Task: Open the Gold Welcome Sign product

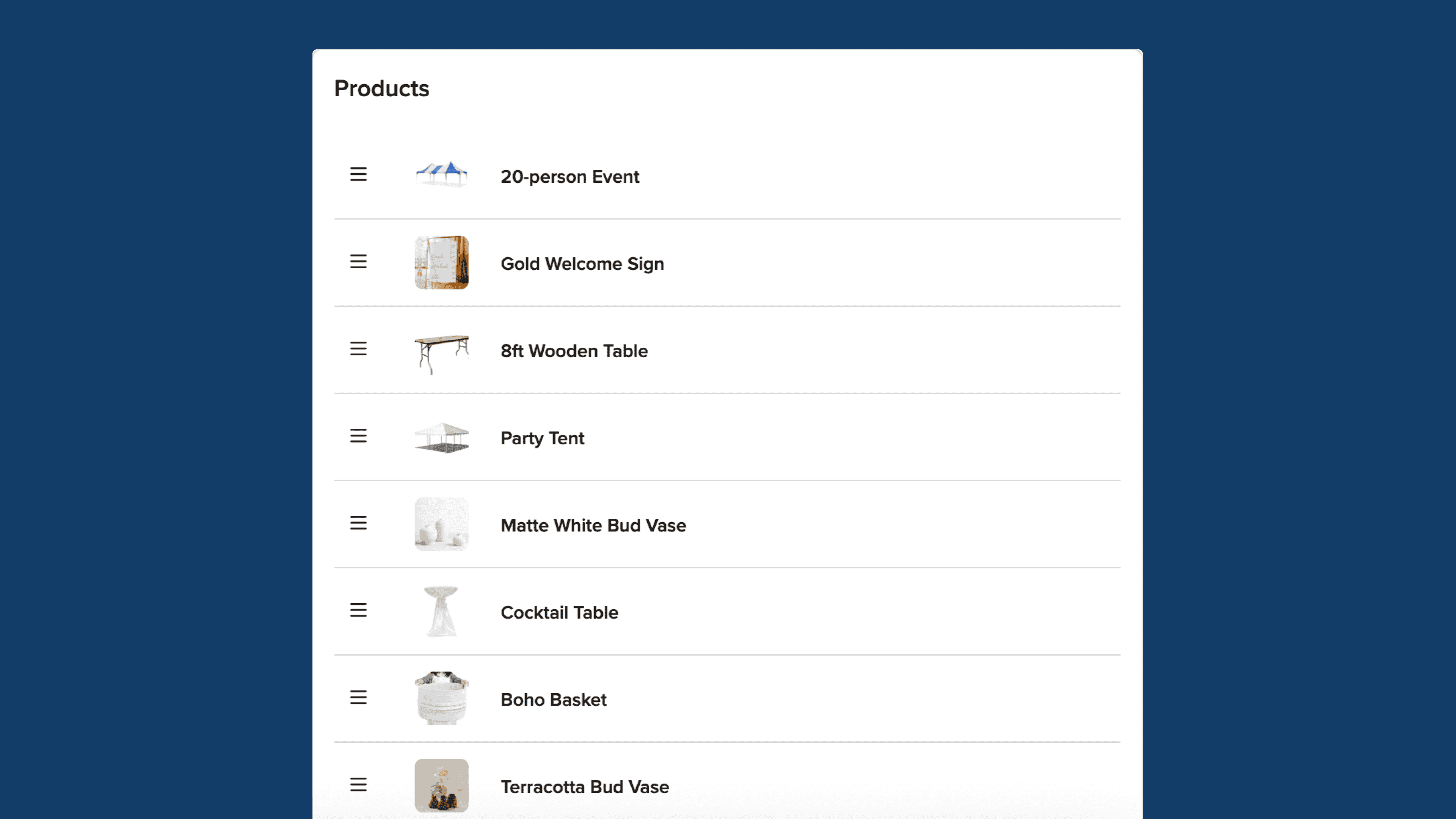Action: point(582,264)
